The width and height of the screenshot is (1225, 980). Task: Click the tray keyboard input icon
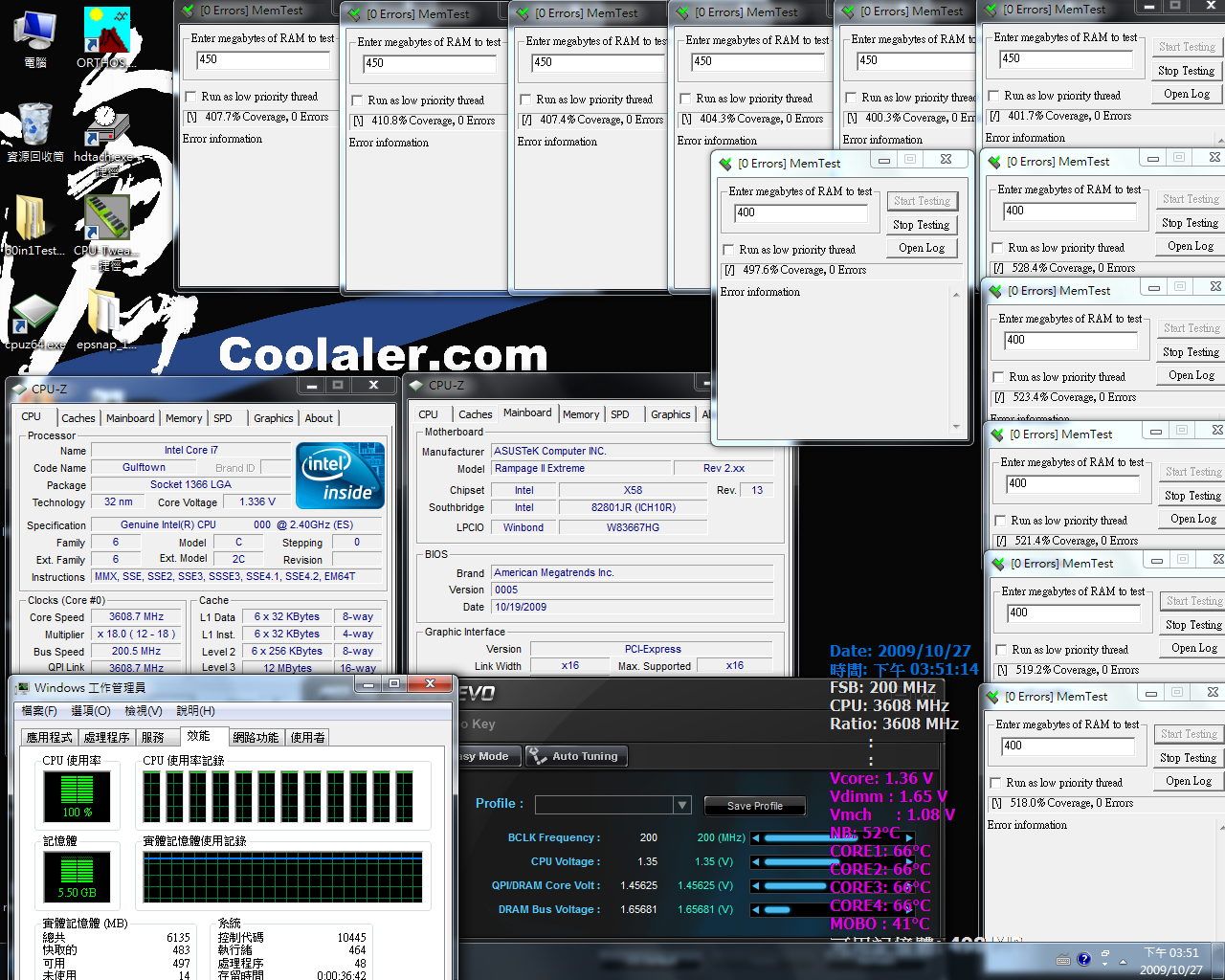1062,959
